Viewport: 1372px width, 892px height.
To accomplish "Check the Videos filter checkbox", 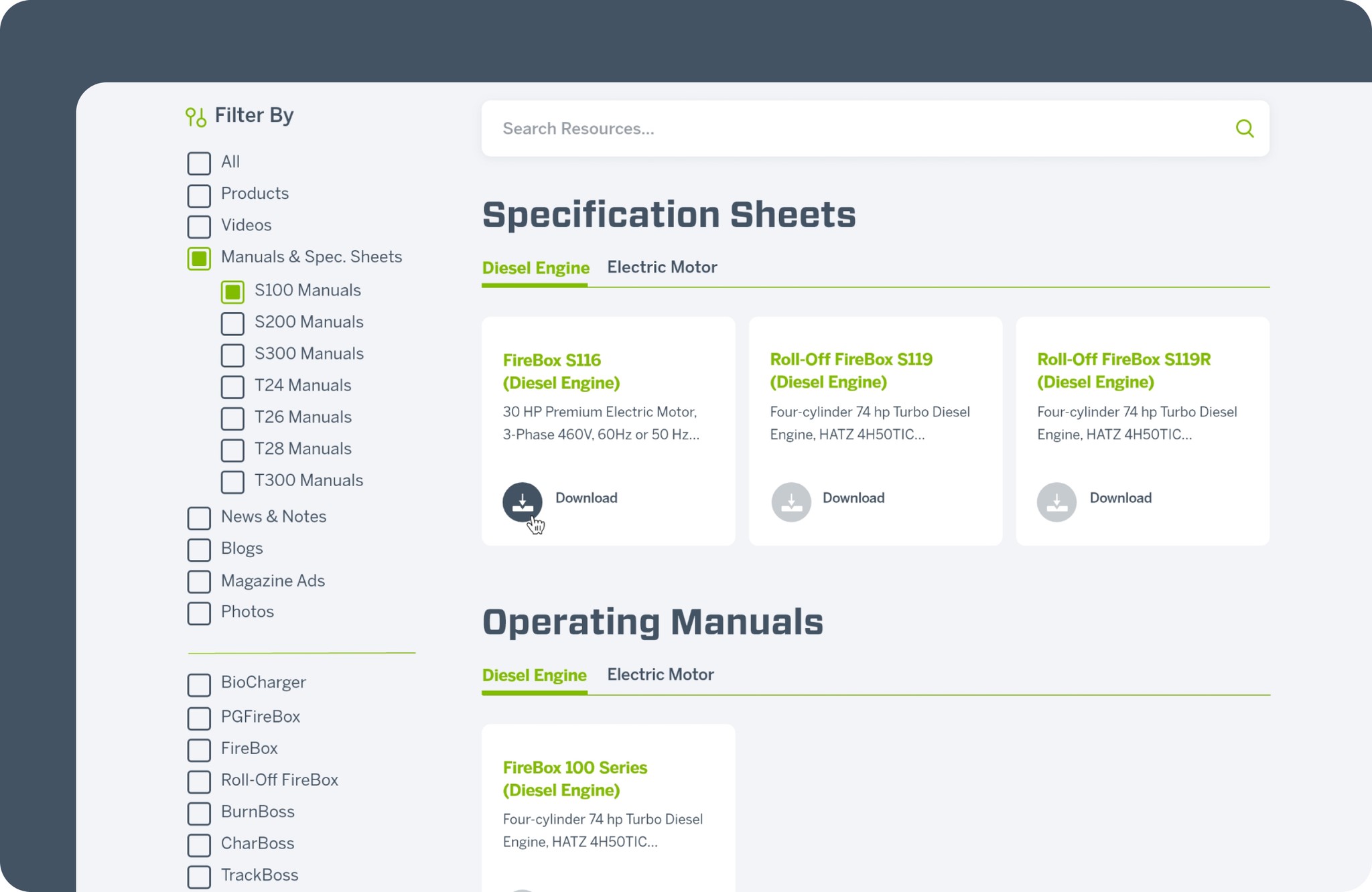I will [199, 226].
